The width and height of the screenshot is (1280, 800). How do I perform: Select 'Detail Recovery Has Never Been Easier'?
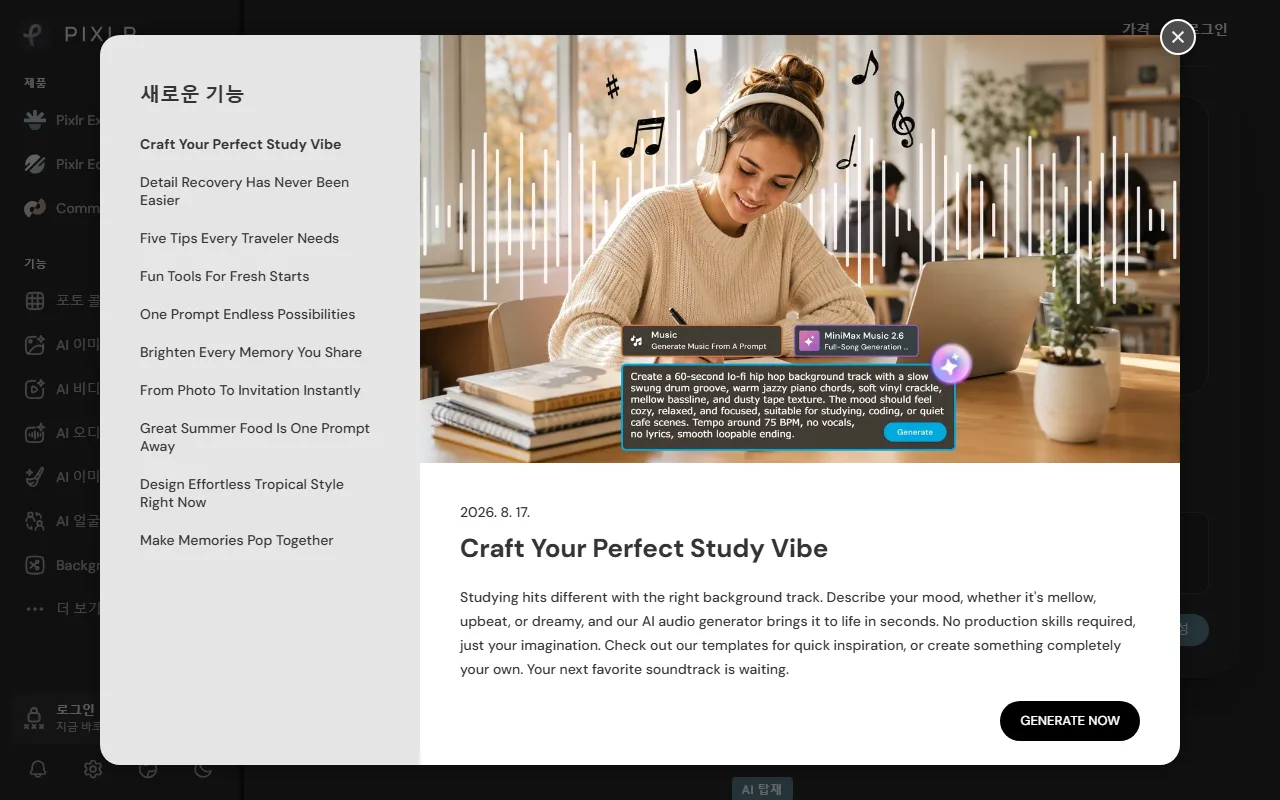click(245, 191)
